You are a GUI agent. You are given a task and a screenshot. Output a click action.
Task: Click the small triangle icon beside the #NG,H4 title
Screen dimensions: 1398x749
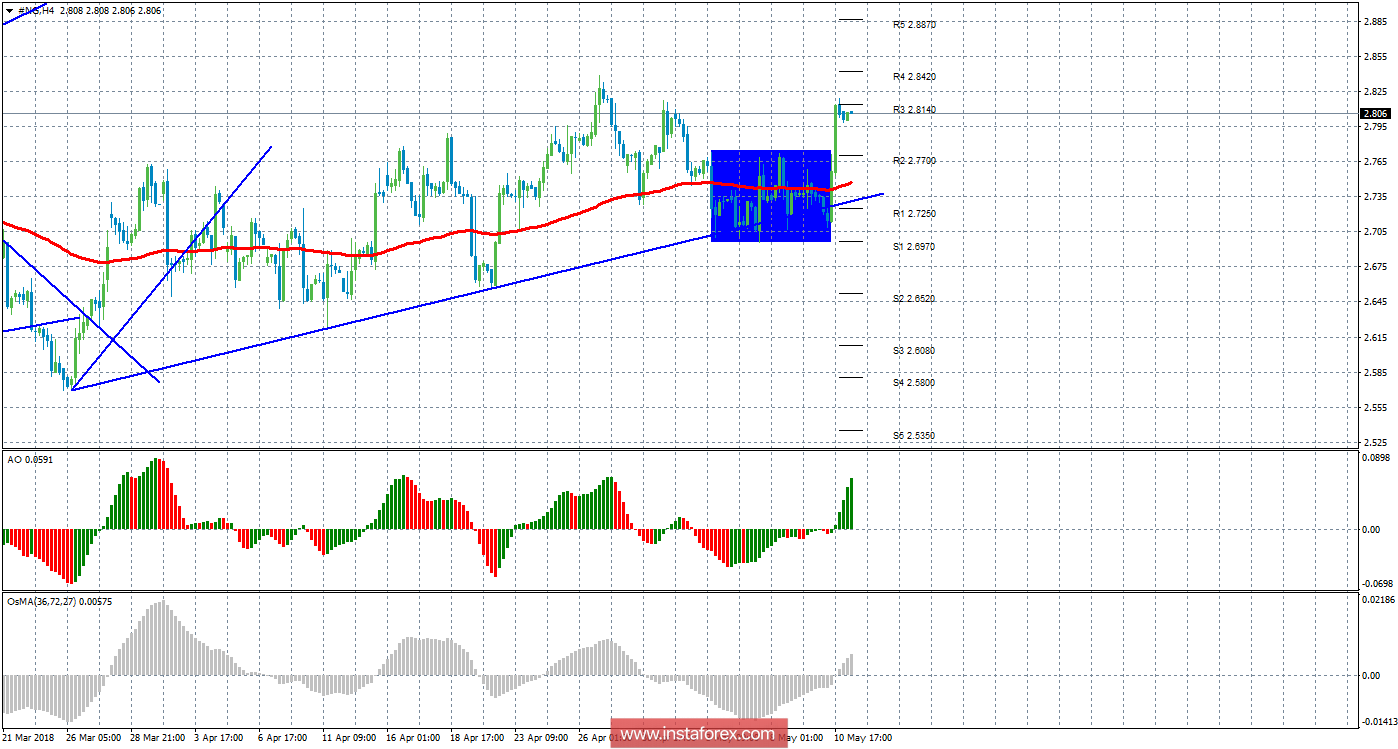[x=10, y=9]
